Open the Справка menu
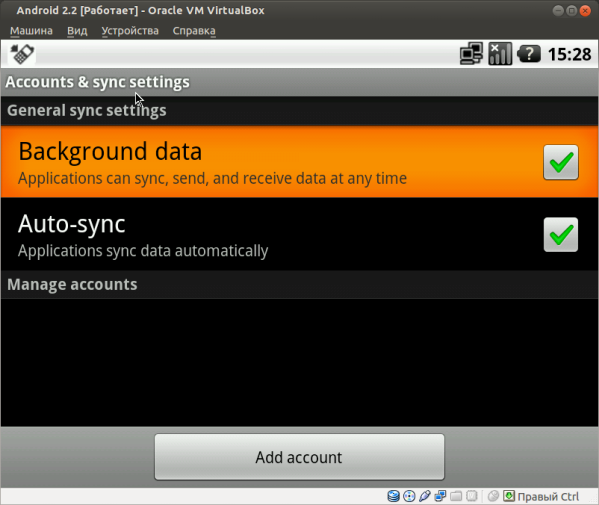Image resolution: width=599 pixels, height=505 pixels. click(194, 31)
